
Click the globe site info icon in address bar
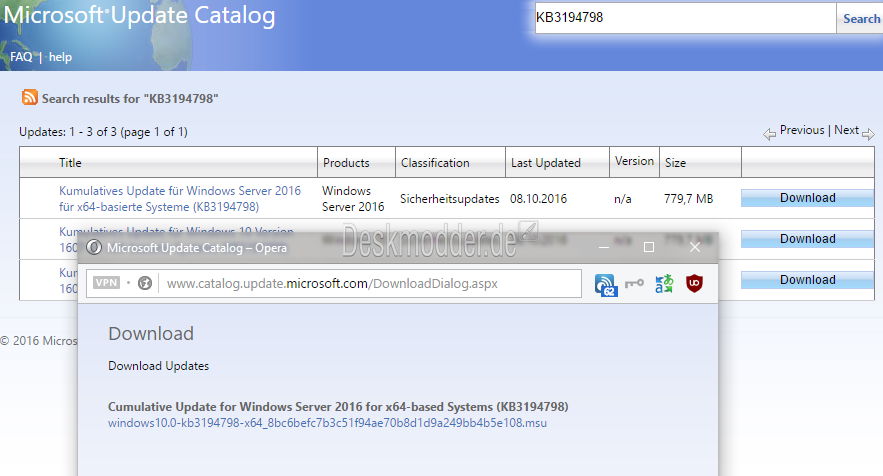tap(145, 283)
